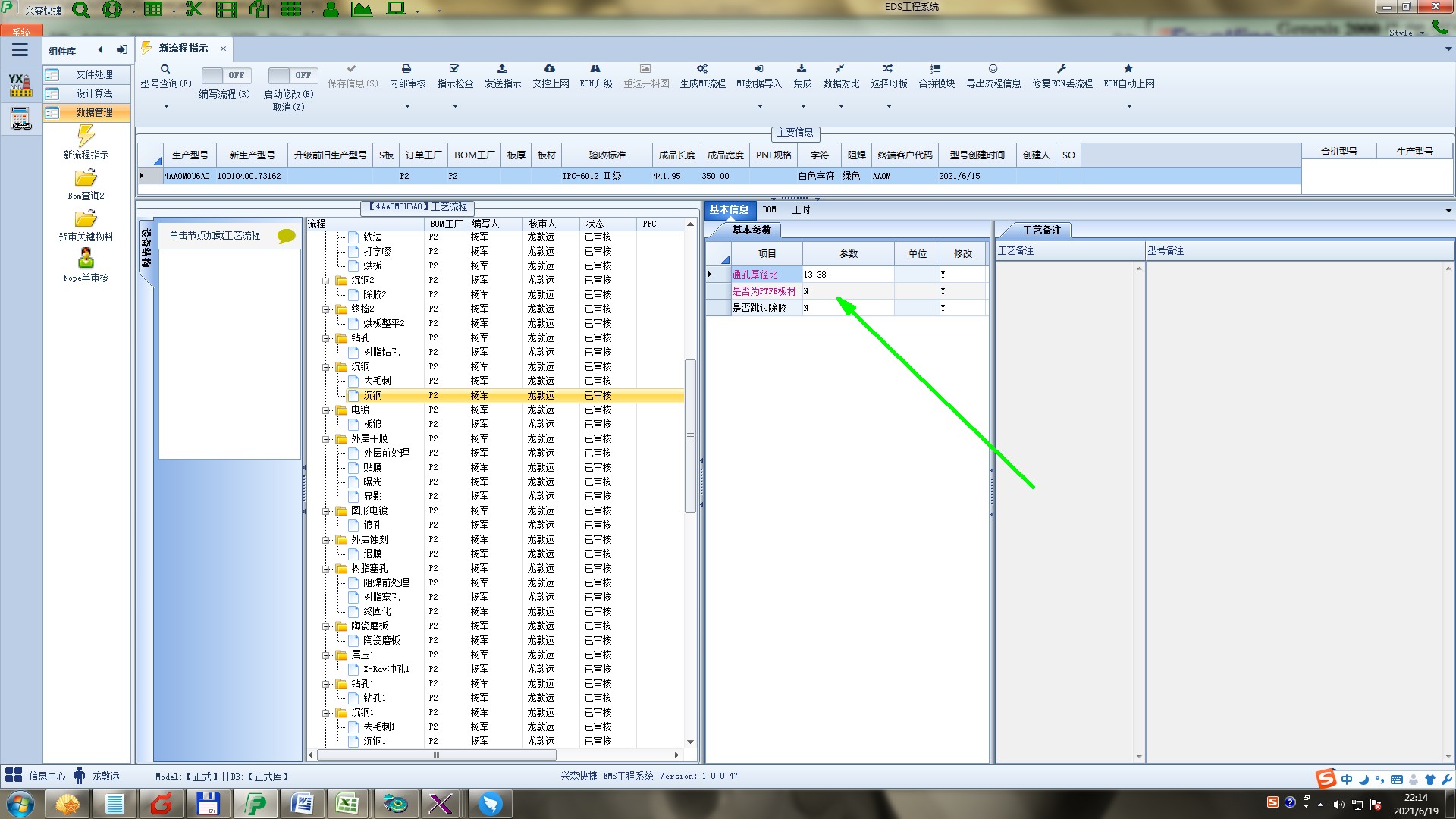Click the 内部审核 printer icon
This screenshot has width=1456, height=819.
coord(406,69)
